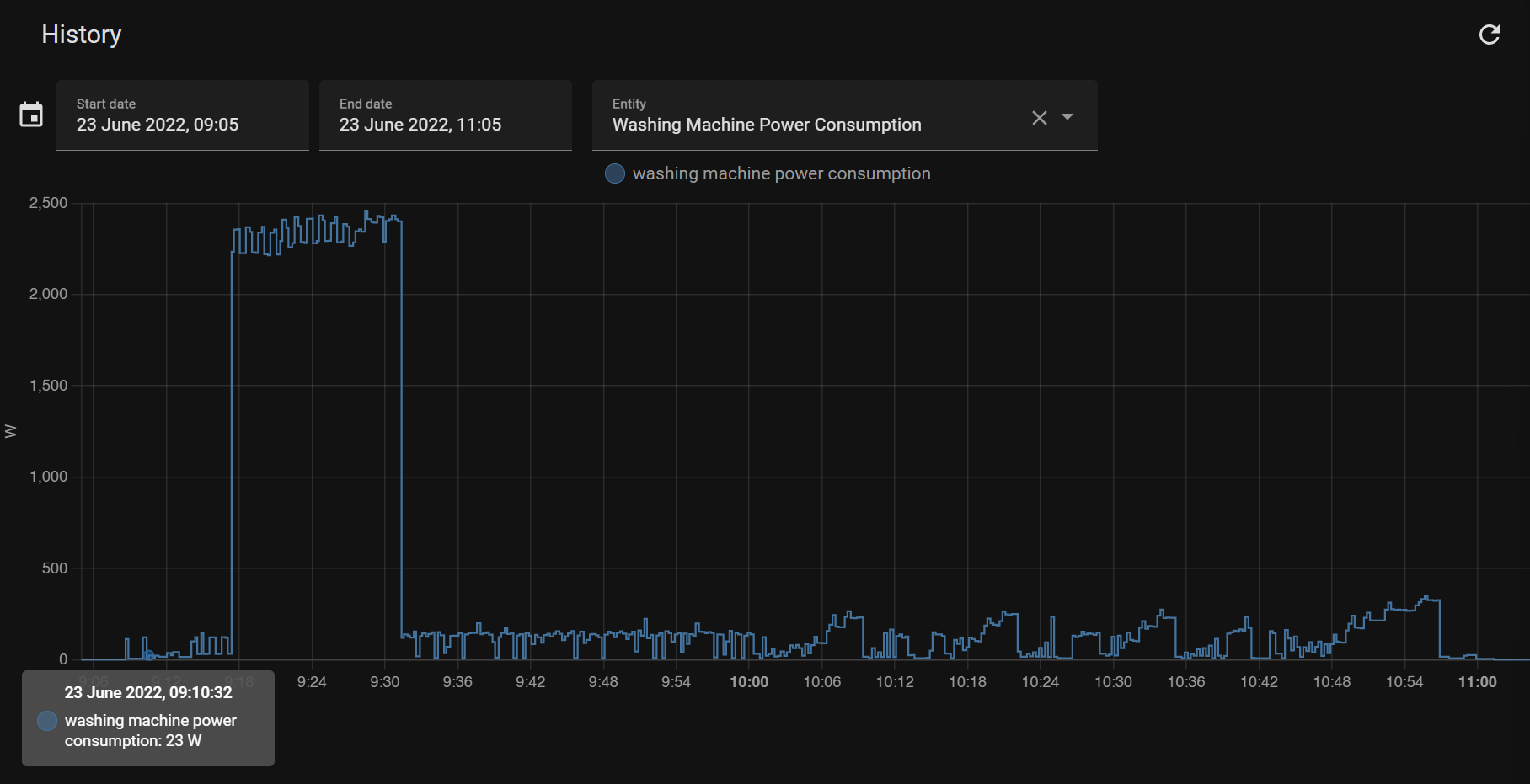Click the refresh icon in the History header
1530x784 pixels.
tap(1489, 35)
